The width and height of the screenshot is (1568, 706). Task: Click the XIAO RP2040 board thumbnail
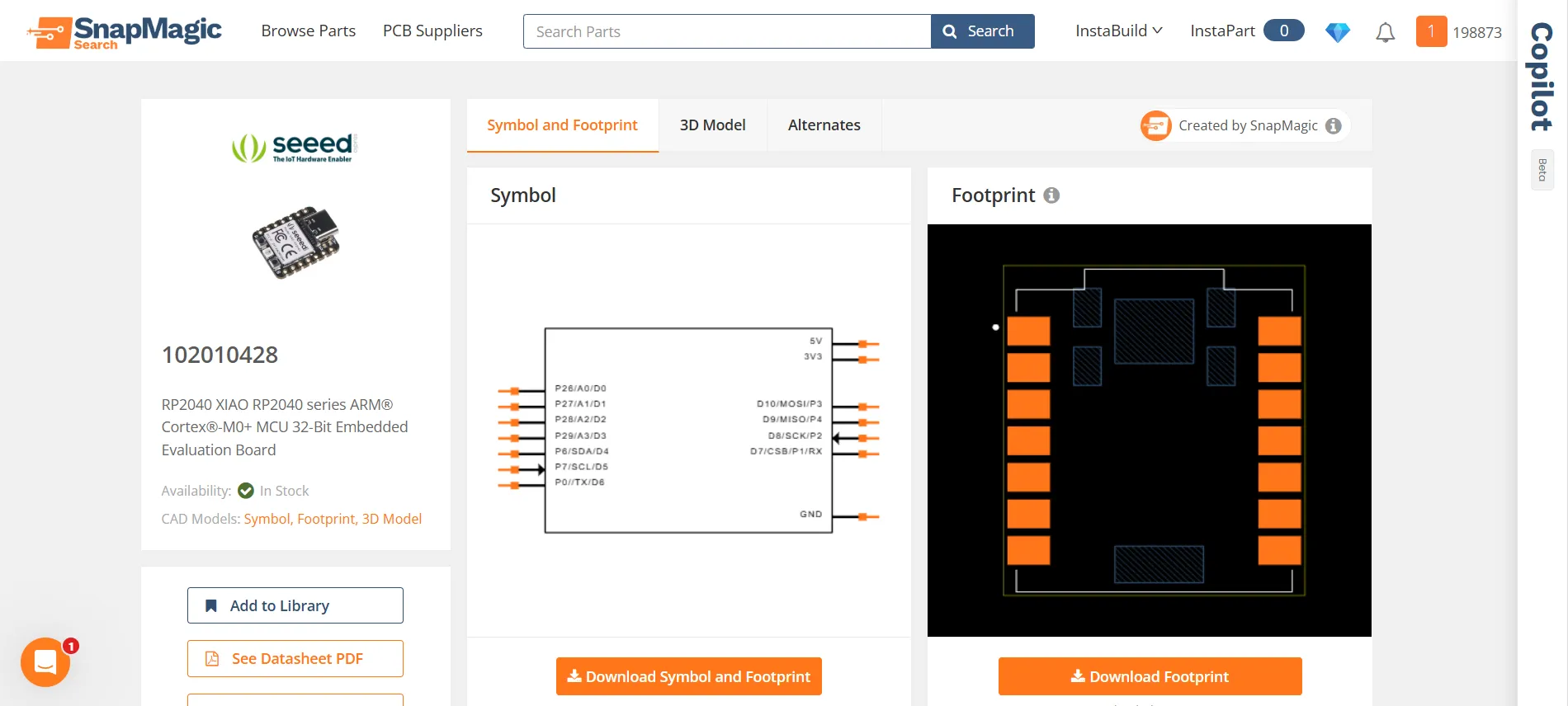tap(295, 242)
